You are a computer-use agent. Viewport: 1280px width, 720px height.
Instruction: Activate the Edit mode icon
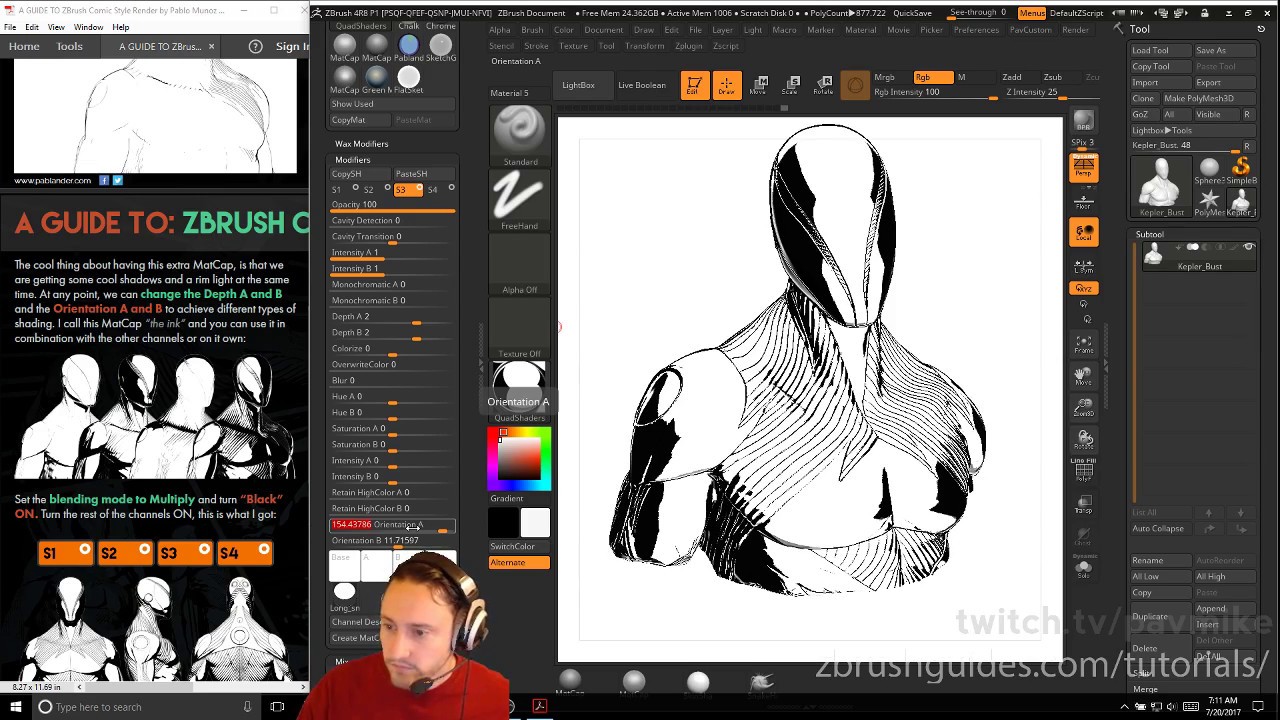pos(694,86)
